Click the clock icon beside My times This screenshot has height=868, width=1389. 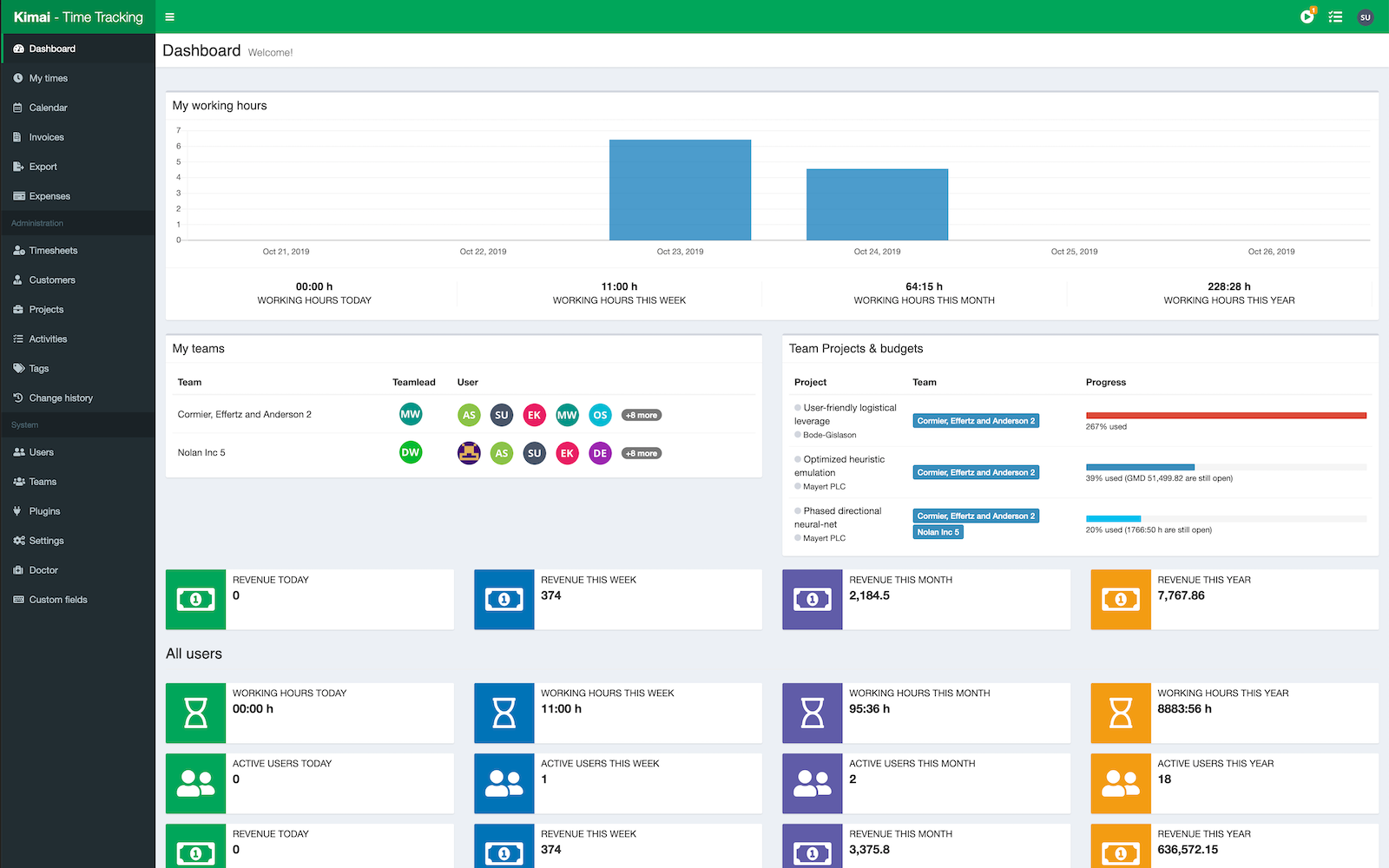tap(18, 78)
